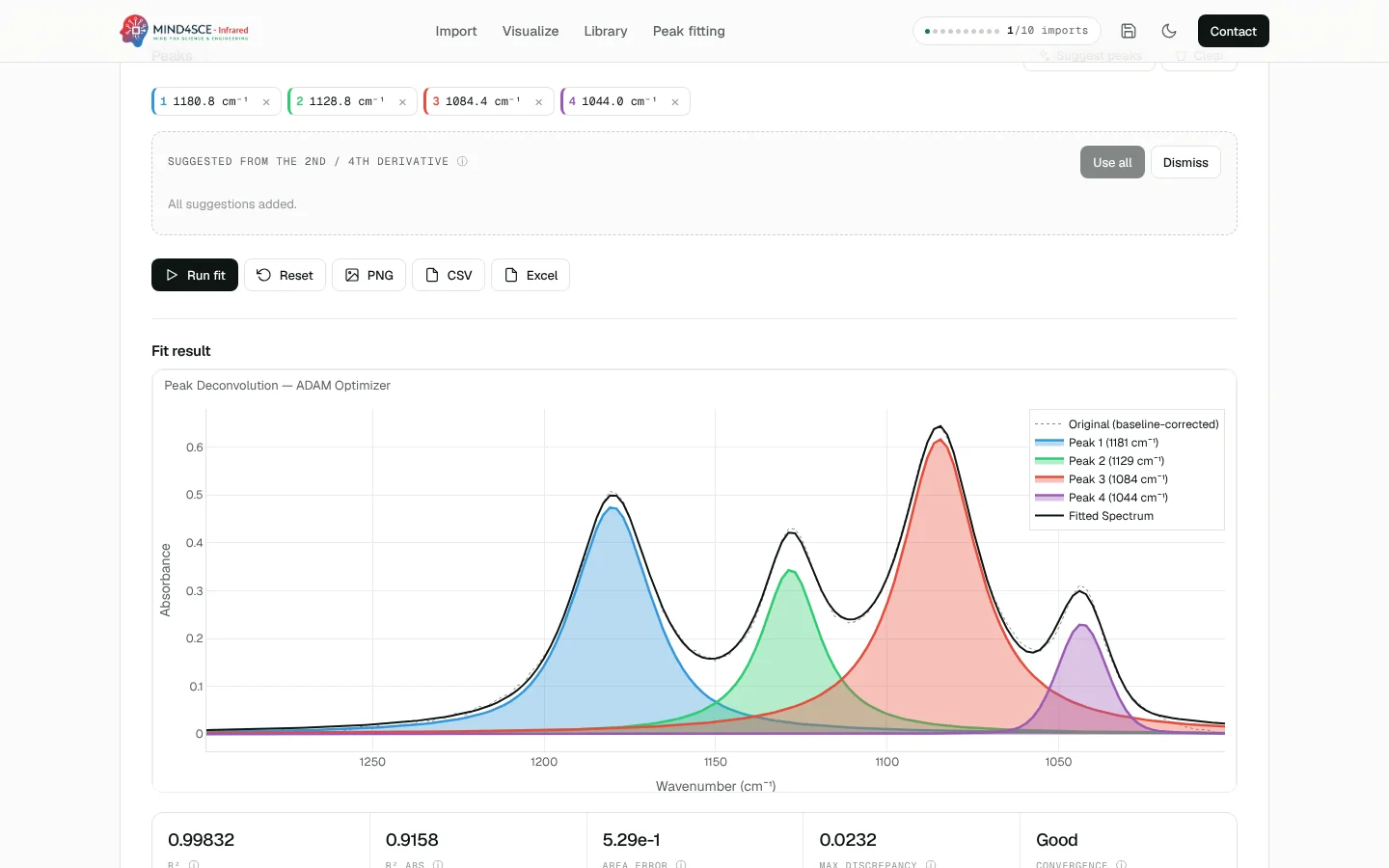Open the save icon in header

(1129, 31)
